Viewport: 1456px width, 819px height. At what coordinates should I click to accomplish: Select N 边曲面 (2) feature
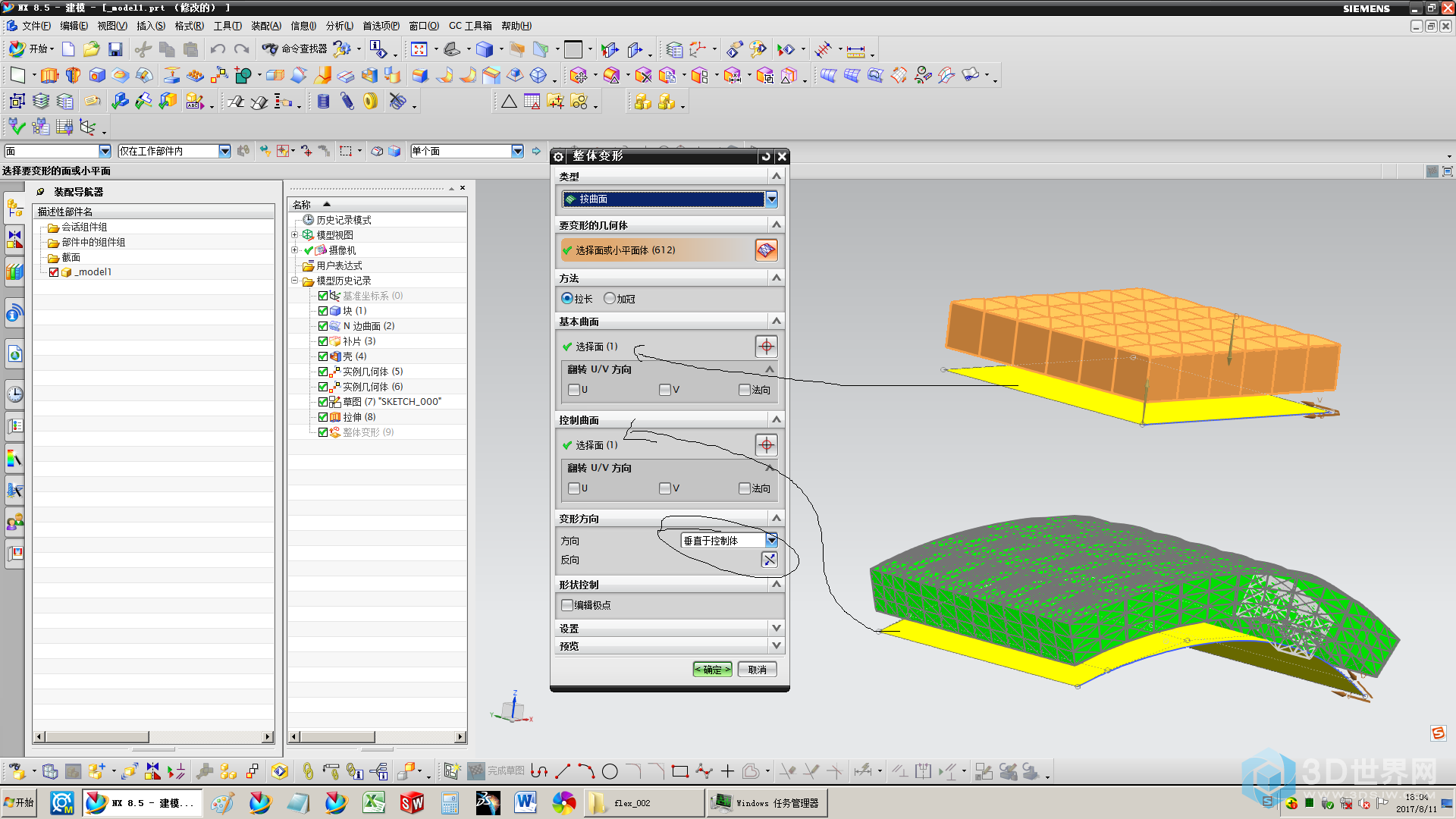coord(369,326)
